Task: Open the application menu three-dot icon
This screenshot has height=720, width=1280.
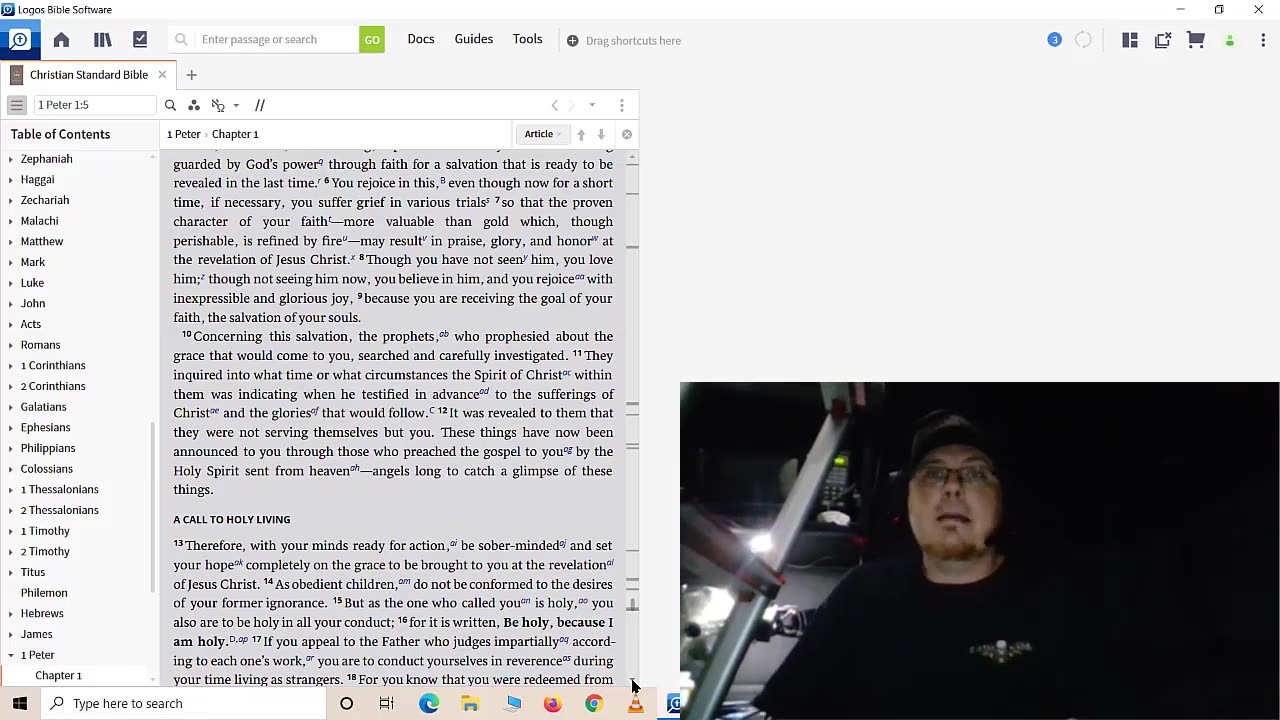Action: pyautogui.click(x=1263, y=40)
